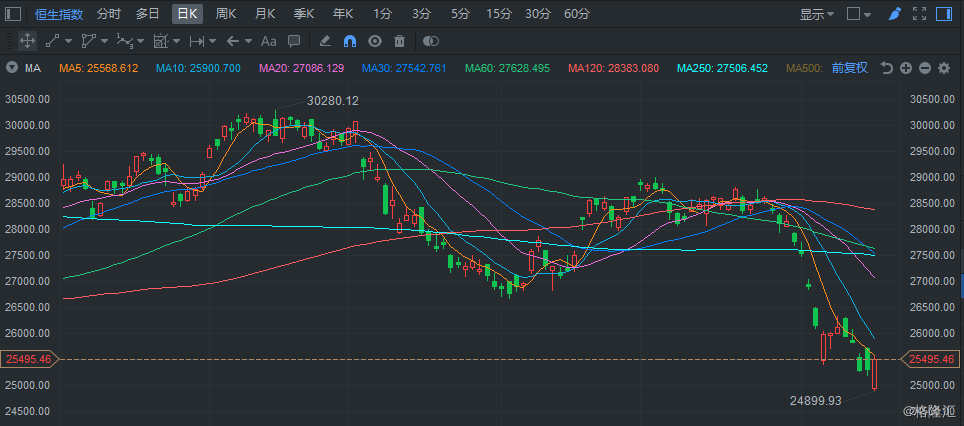
Task: Toggle the right side panel
Action: pos(944,14)
